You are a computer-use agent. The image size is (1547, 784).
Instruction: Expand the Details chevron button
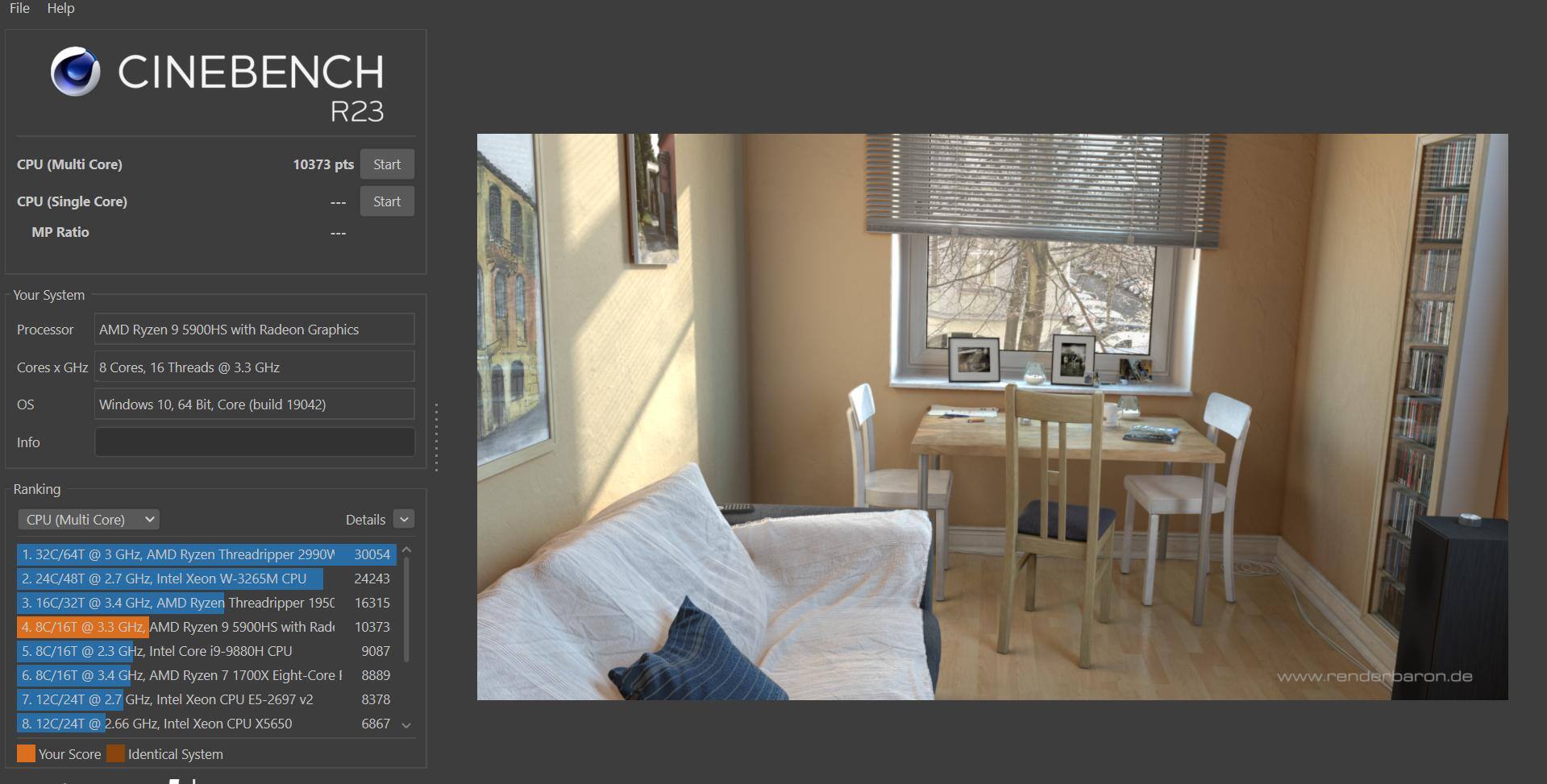404,520
